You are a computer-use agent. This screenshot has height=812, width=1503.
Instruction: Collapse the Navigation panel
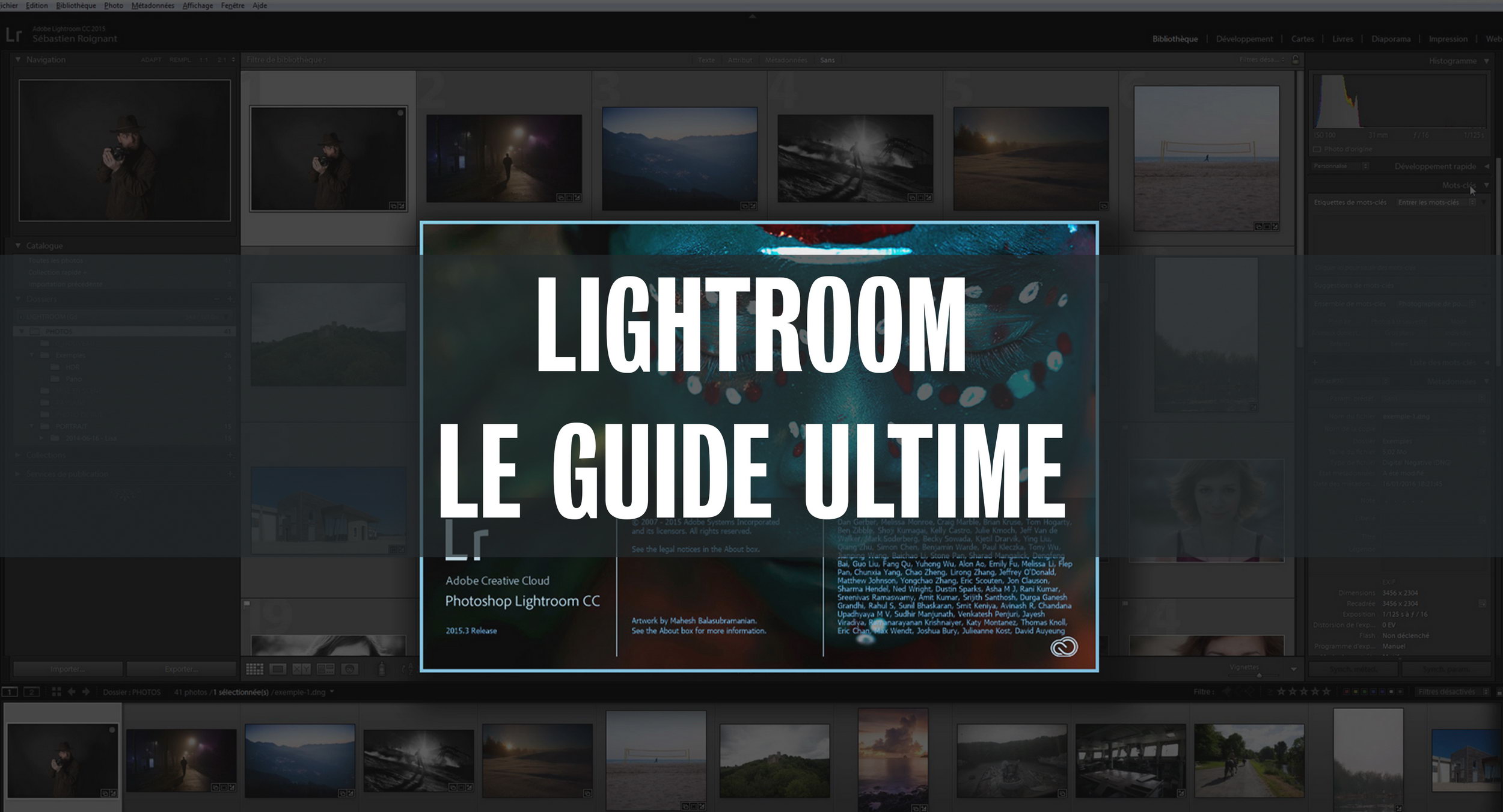coord(18,60)
